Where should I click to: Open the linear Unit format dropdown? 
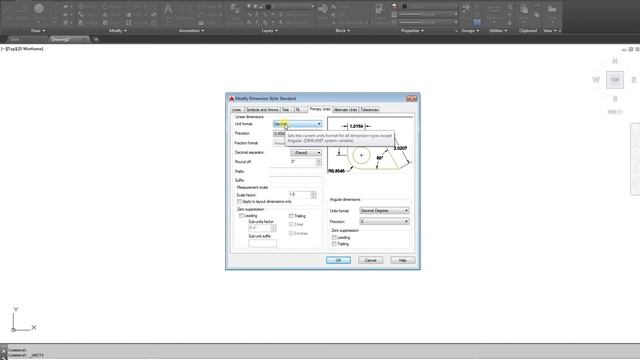click(x=297, y=124)
